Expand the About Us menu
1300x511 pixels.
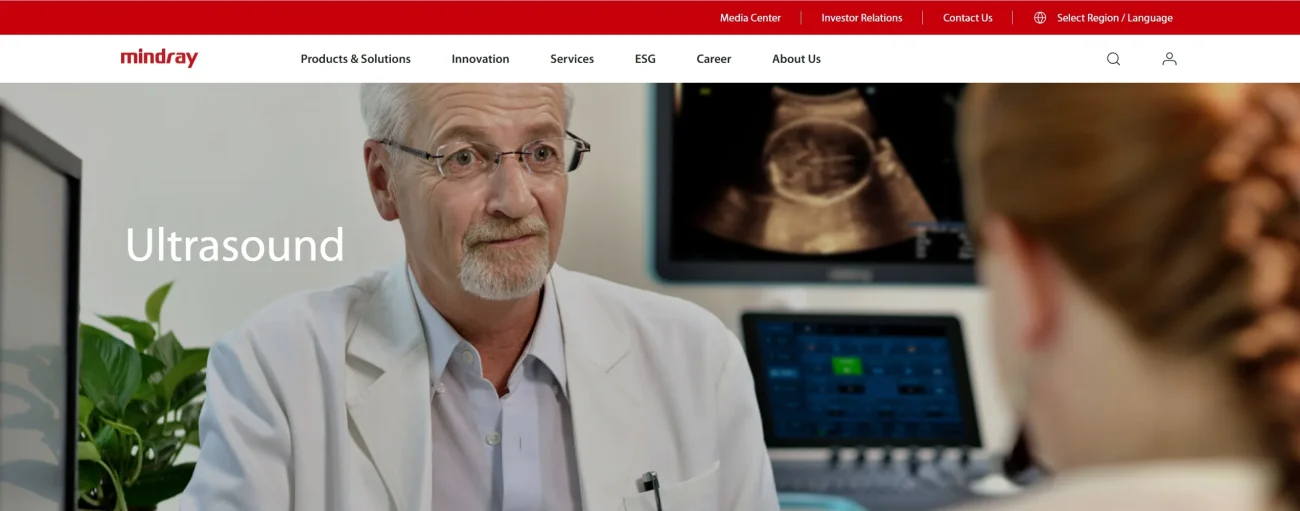(796, 59)
